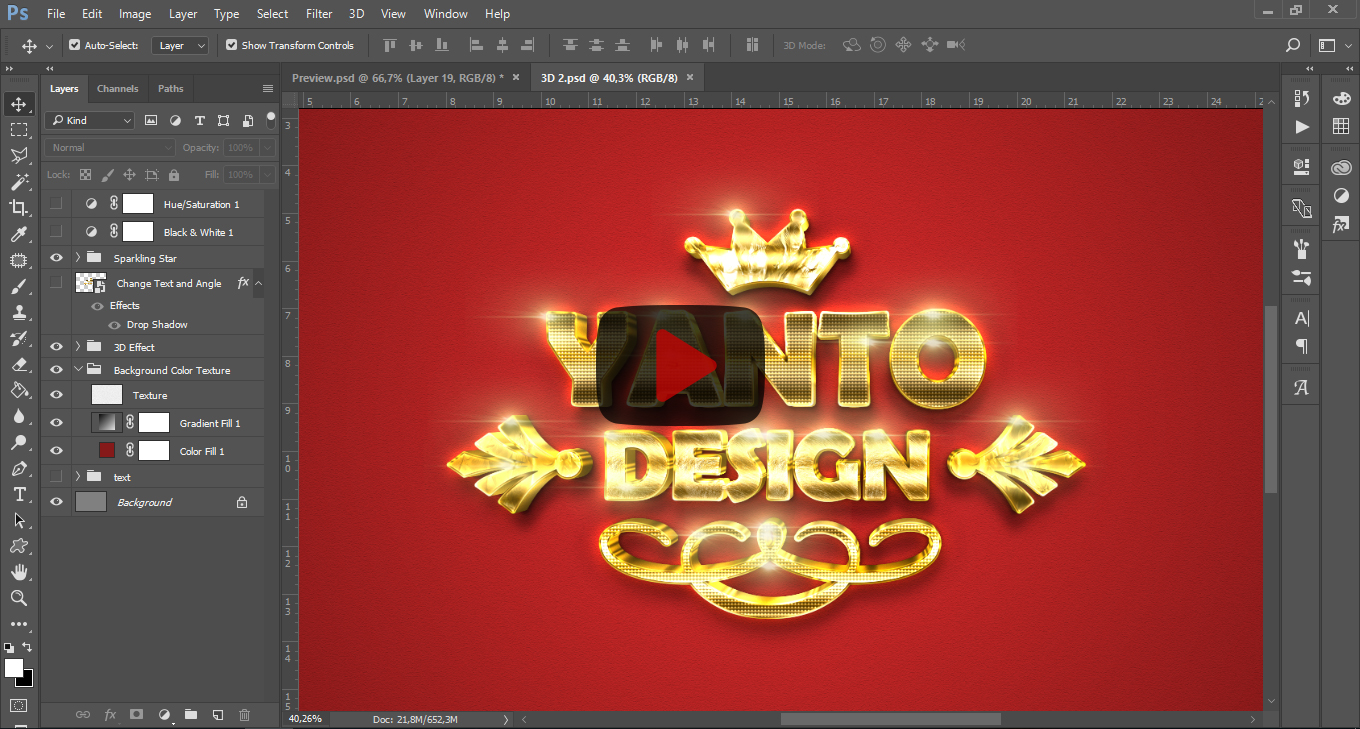Collapse the Background Color Texture group
Screen dimensions: 1360x729
tap(78, 370)
